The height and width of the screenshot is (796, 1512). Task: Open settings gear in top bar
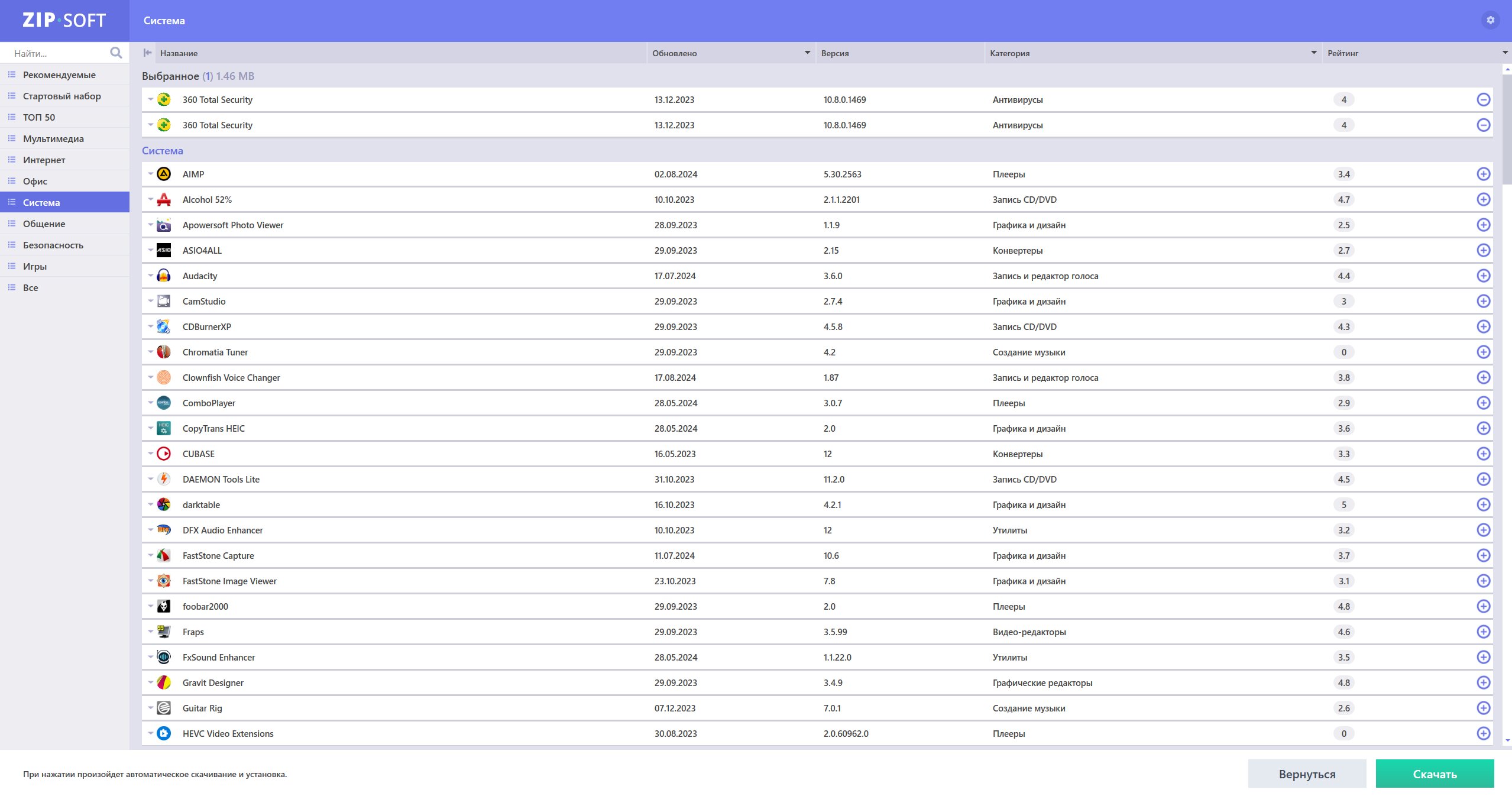click(1491, 20)
